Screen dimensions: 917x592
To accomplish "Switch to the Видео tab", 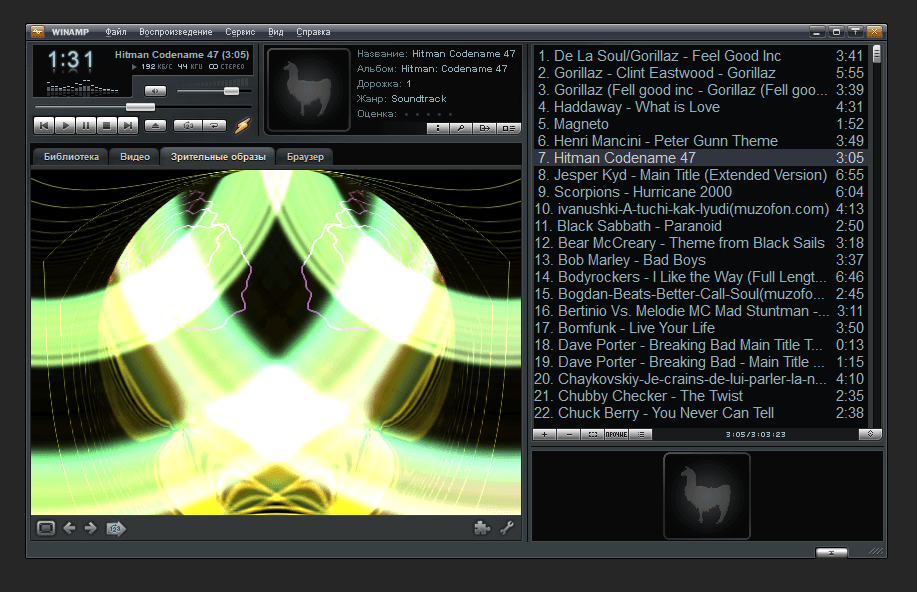I will point(135,157).
